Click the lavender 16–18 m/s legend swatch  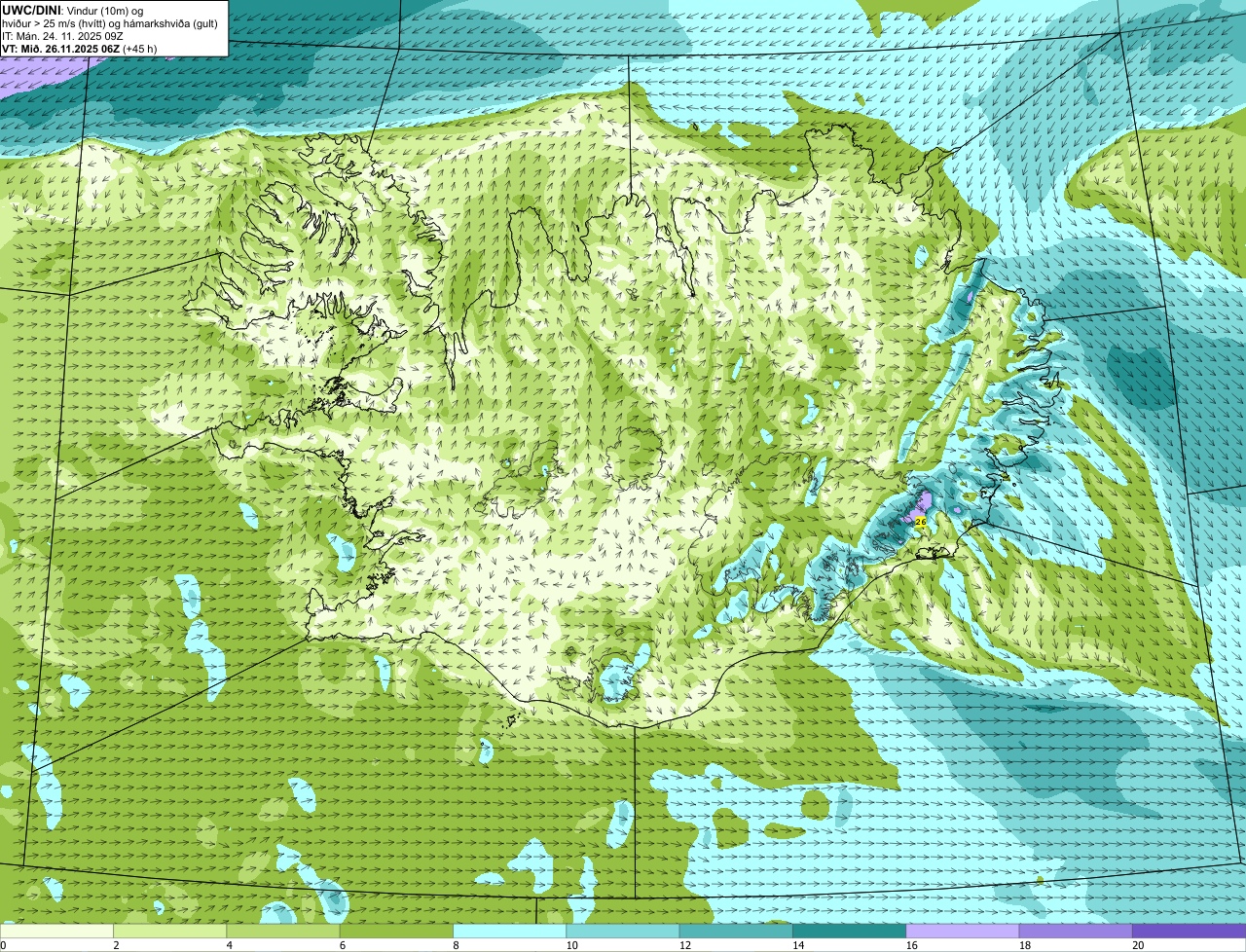coord(963,931)
